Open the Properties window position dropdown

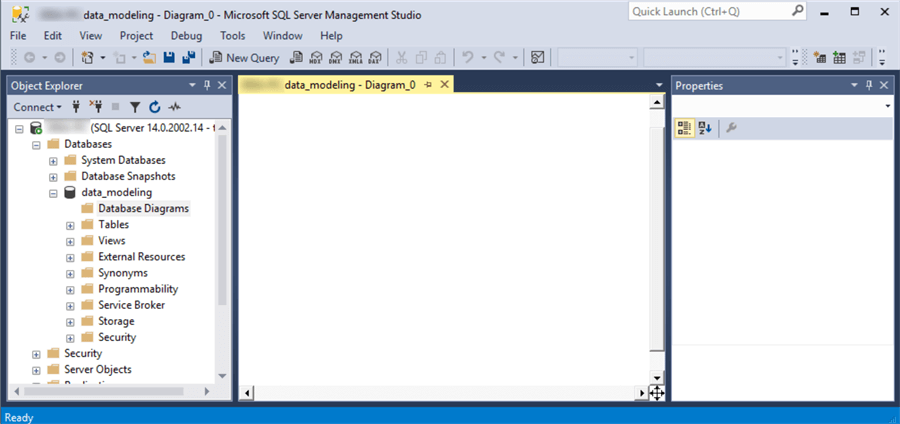pos(855,85)
